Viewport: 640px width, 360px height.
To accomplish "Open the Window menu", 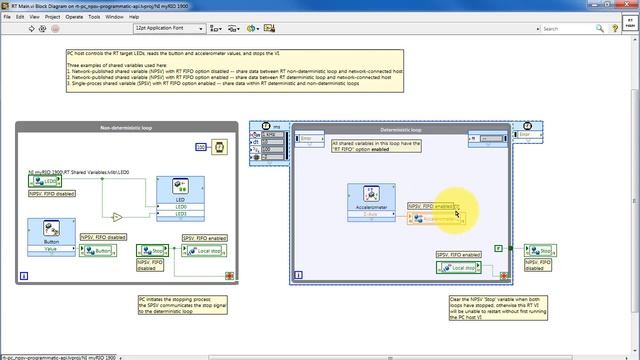I will pyautogui.click(x=114, y=17).
